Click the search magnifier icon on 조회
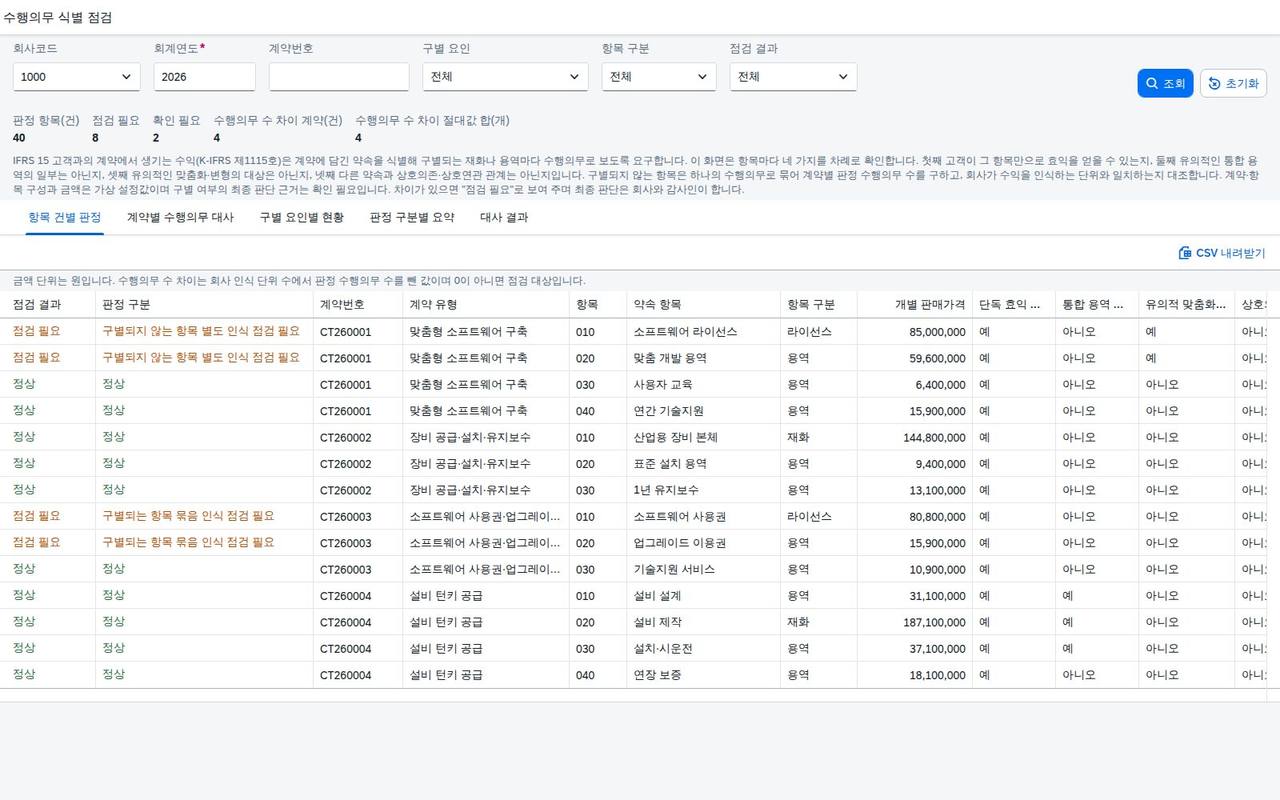 point(1152,84)
